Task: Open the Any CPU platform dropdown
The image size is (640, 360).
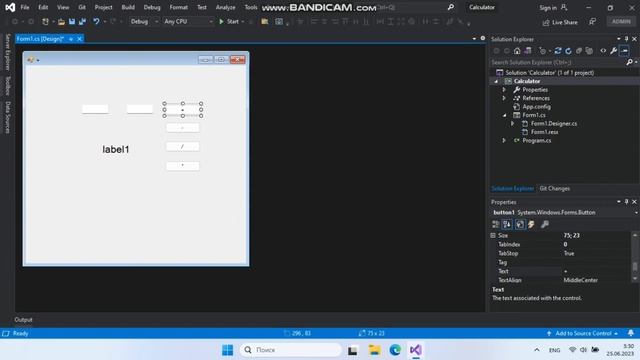Action: (188, 22)
